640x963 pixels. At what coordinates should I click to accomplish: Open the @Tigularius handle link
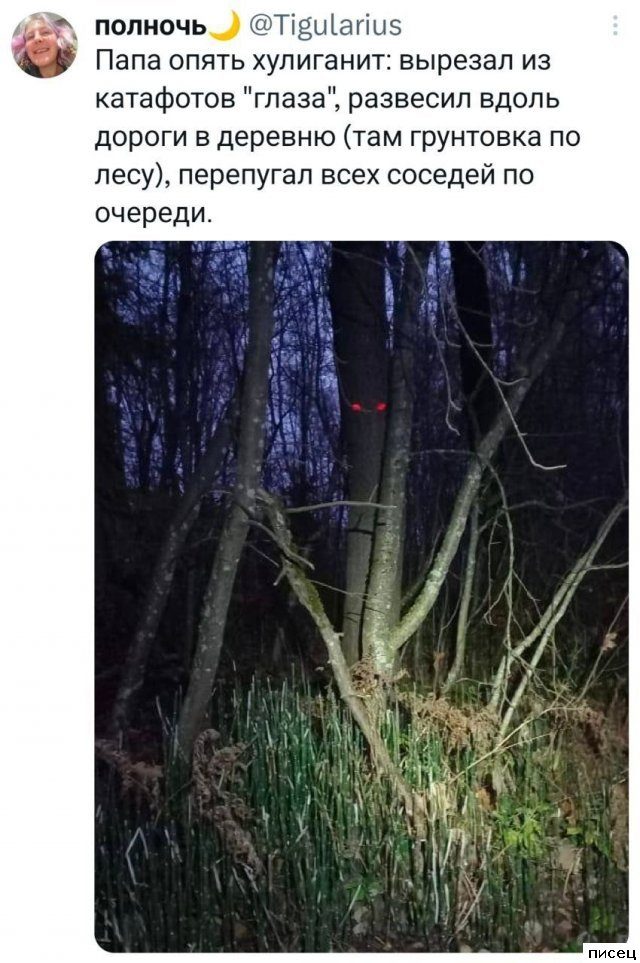[x=324, y=26]
